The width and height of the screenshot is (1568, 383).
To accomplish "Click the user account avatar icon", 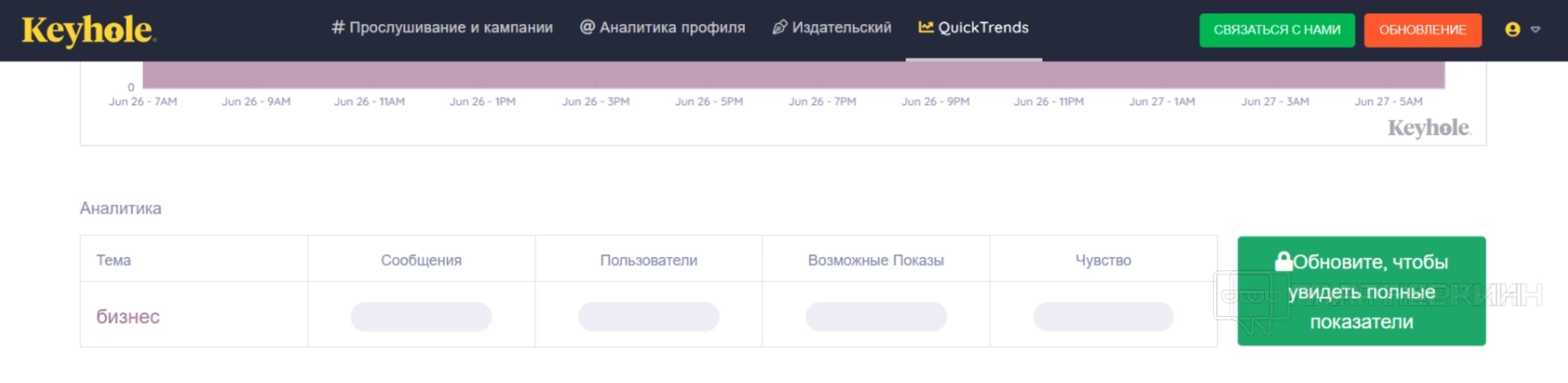I will [x=1512, y=29].
